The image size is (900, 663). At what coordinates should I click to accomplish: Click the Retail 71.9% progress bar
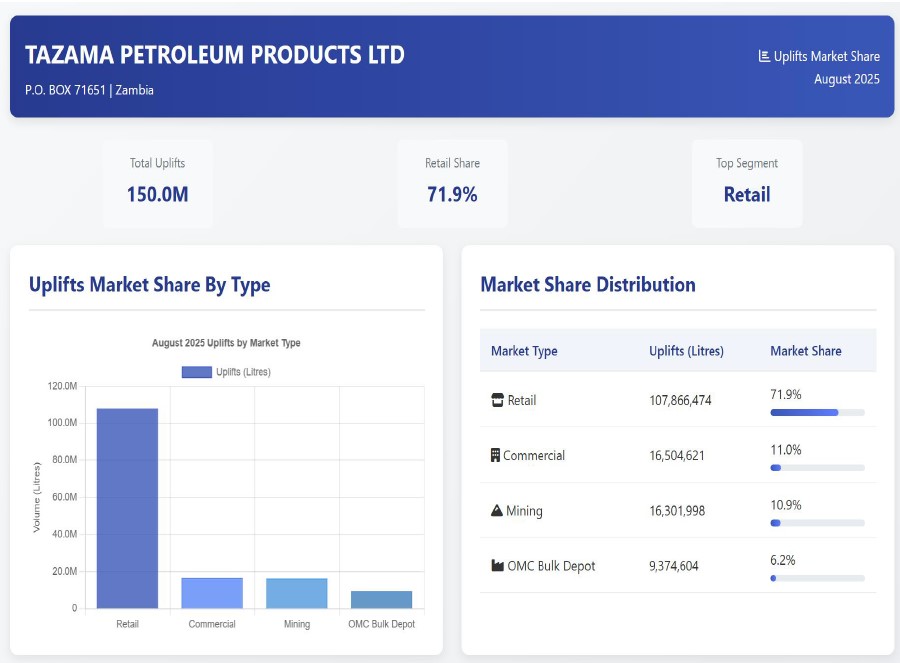pyautogui.click(x=817, y=412)
